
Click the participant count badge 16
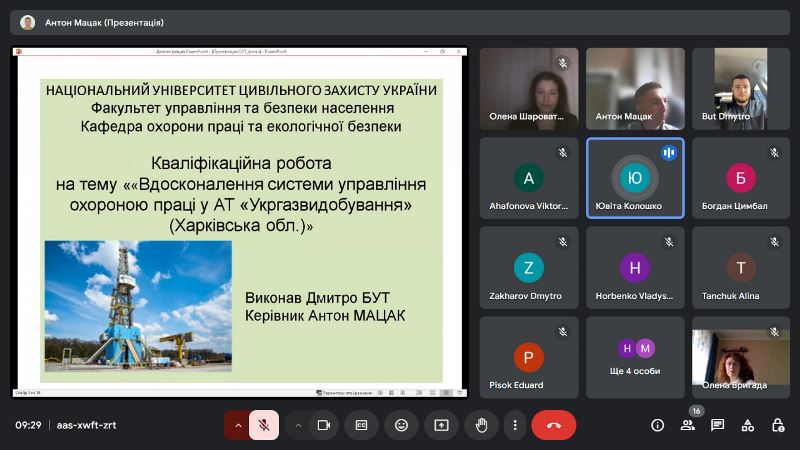696,411
